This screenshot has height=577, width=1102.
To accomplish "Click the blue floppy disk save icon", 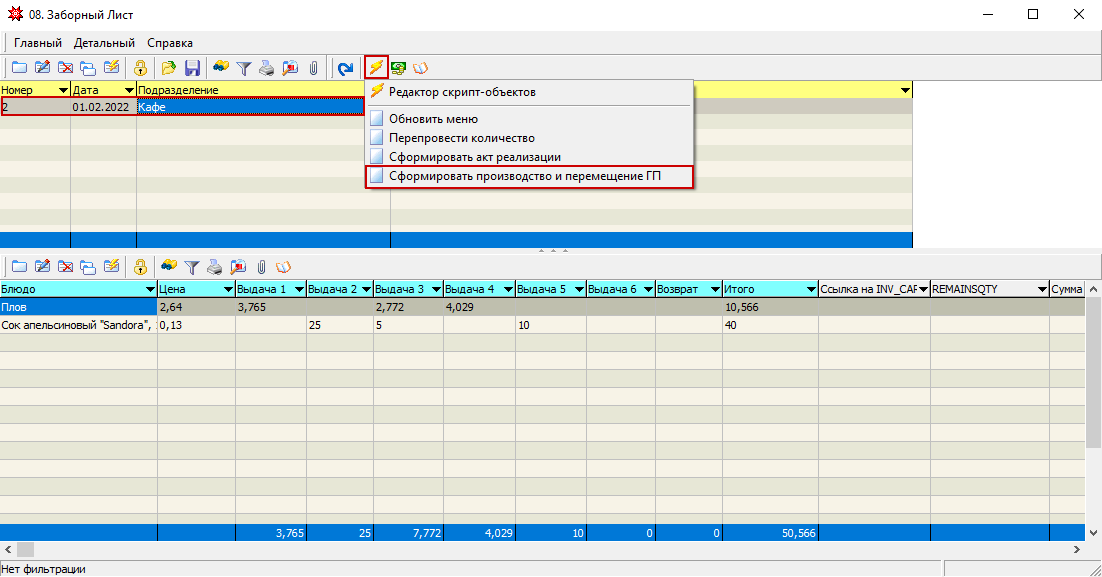I will tap(192, 68).
